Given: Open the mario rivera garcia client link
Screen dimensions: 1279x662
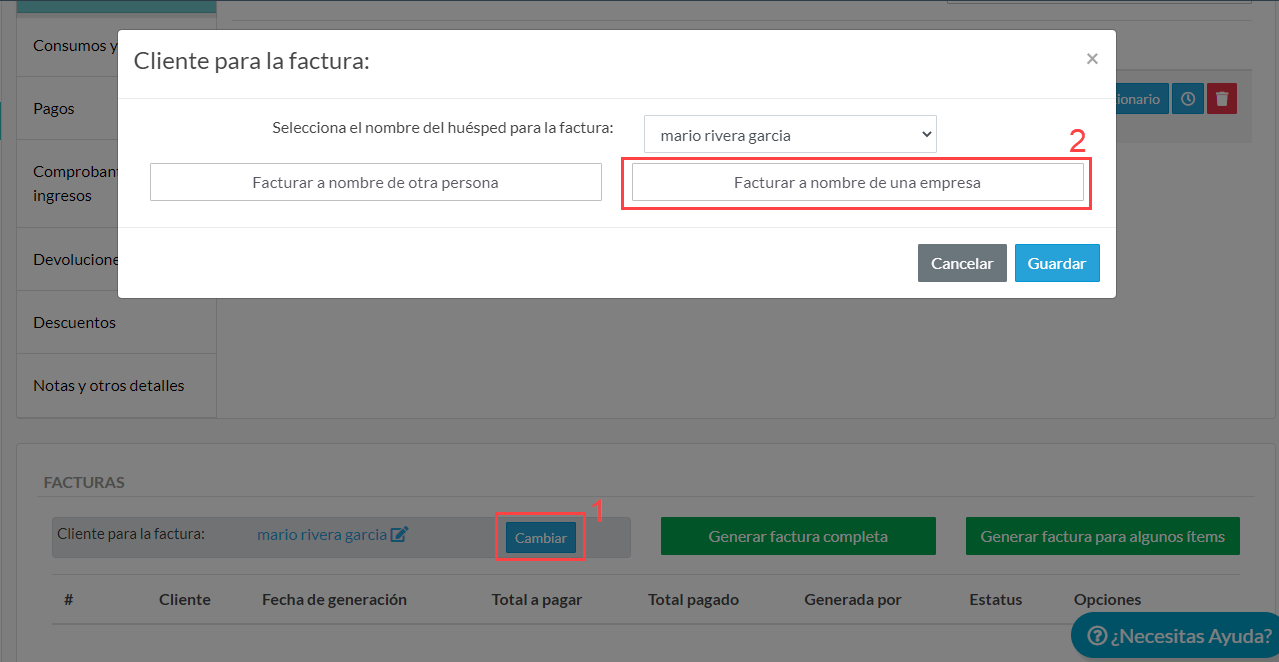Looking at the screenshot, I should (321, 535).
